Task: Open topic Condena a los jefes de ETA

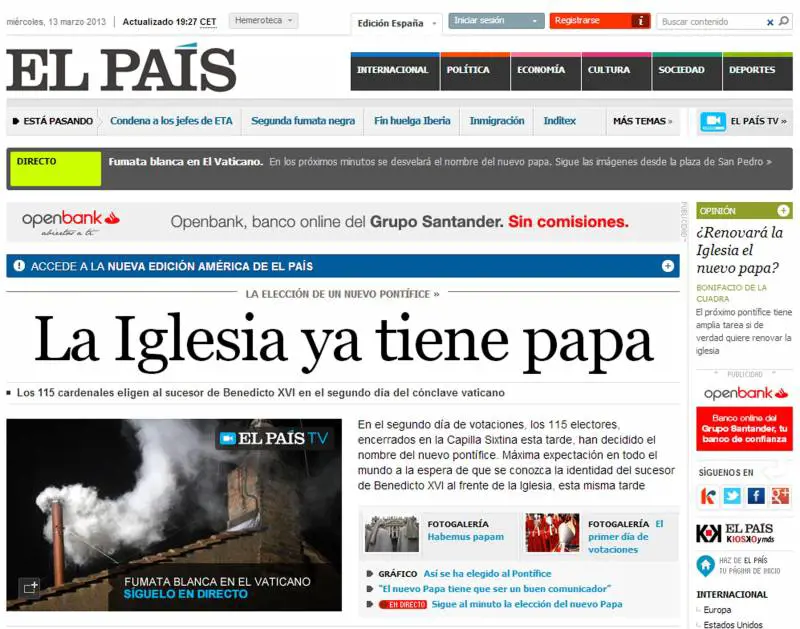Action: [x=171, y=121]
